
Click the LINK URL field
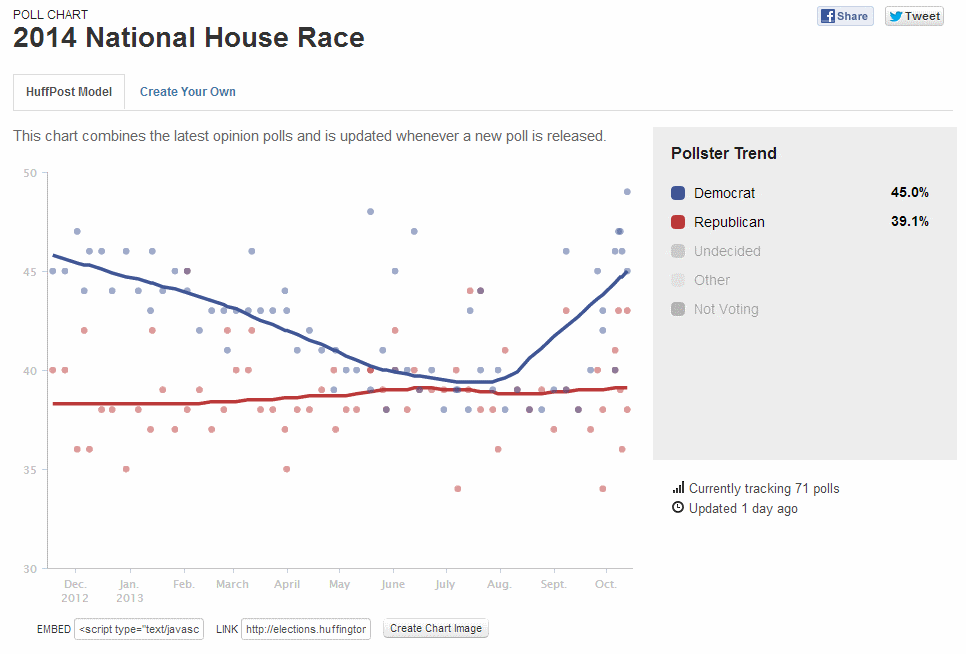(307, 629)
